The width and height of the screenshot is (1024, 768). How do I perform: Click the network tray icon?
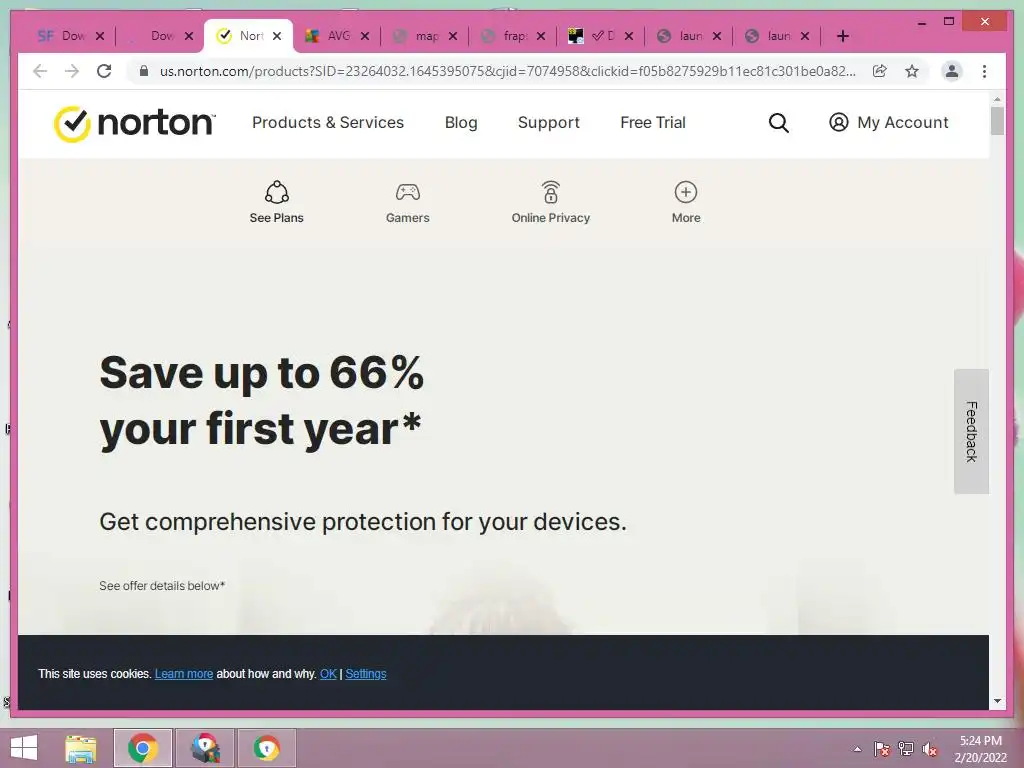tap(906, 749)
